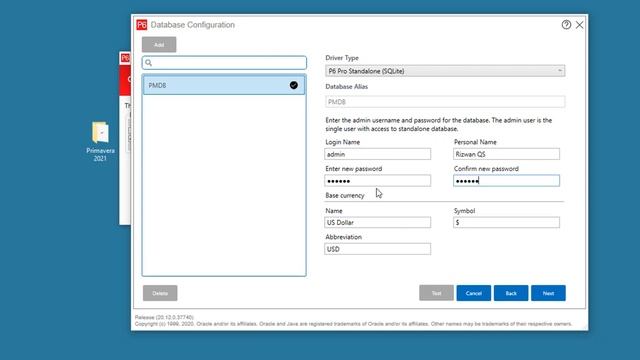640x360 pixels.
Task: Click the Login Name field
Action: tap(378, 154)
